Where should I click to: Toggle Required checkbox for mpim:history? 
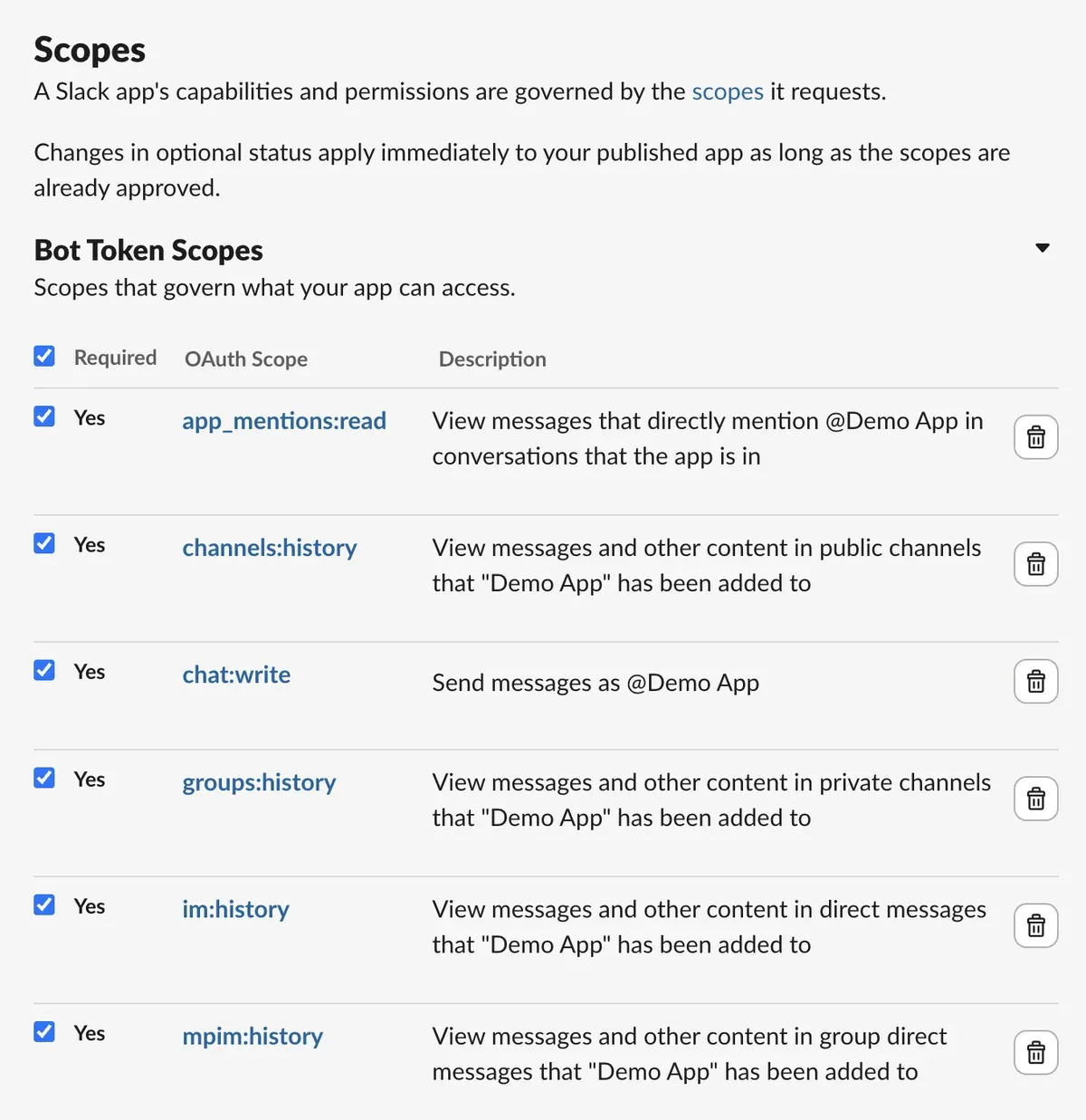[44, 1030]
